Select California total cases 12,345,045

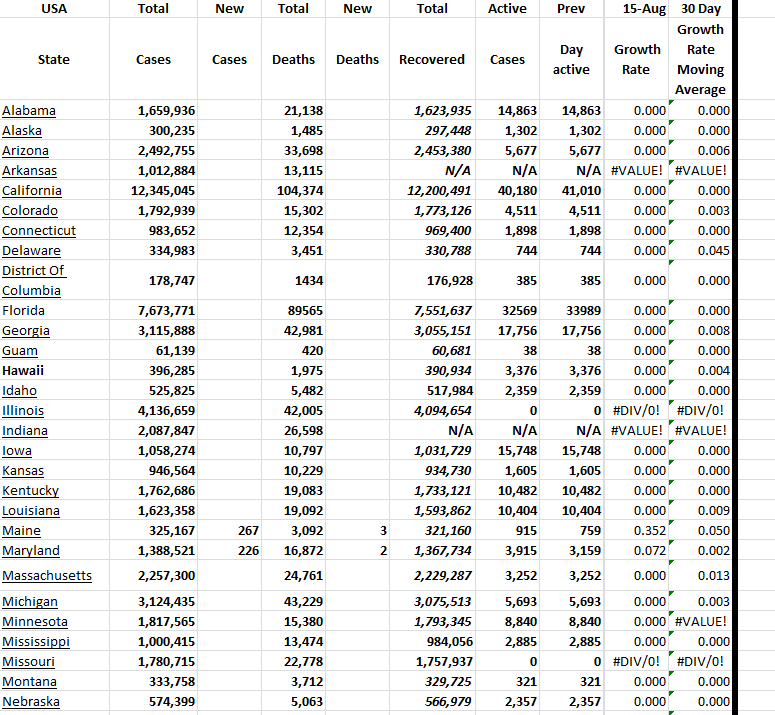[153, 191]
